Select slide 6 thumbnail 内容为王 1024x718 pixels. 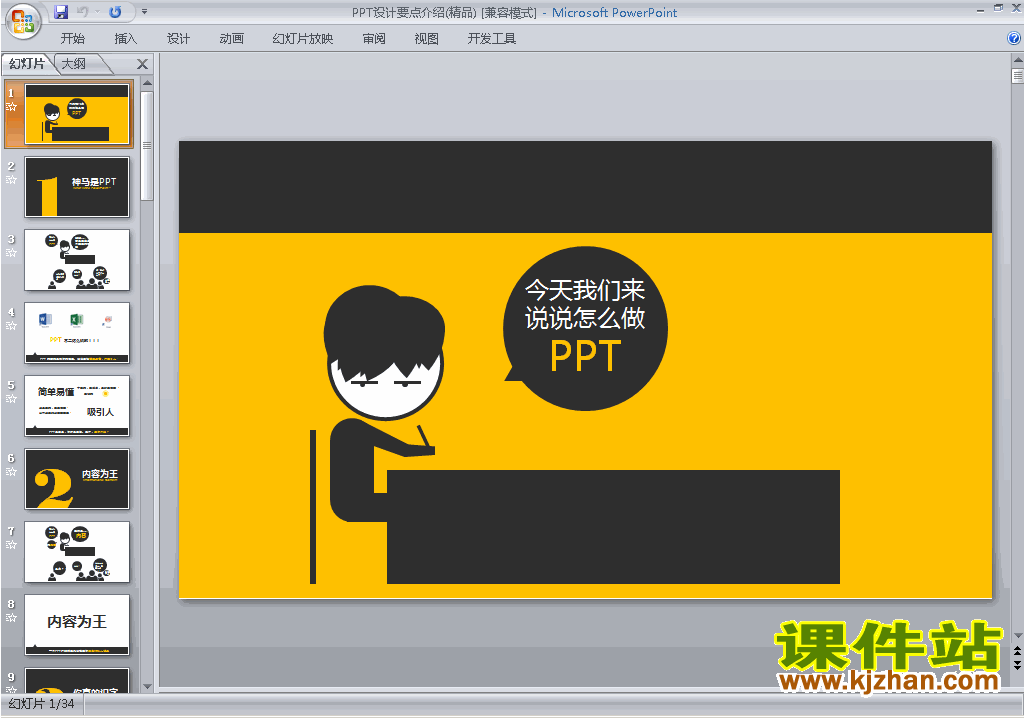click(x=77, y=479)
